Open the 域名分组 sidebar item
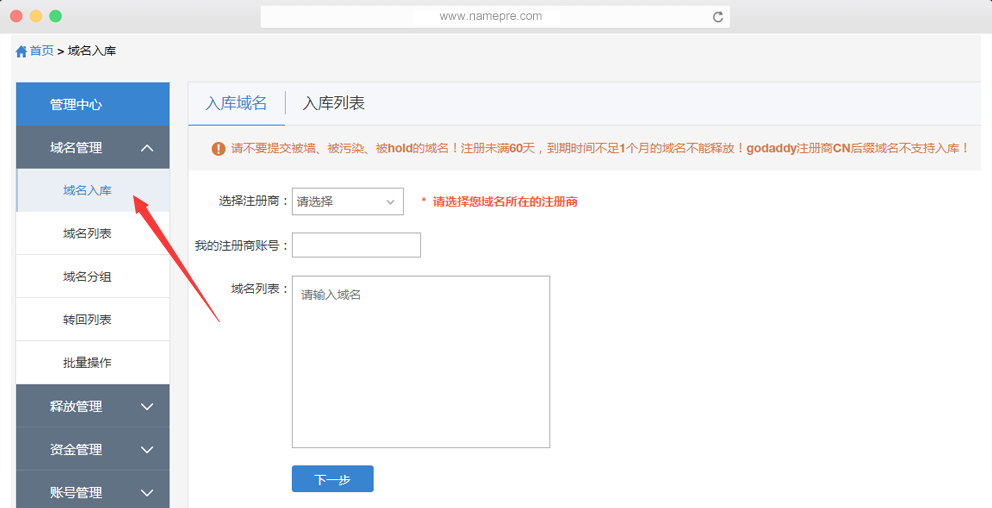 [87, 277]
